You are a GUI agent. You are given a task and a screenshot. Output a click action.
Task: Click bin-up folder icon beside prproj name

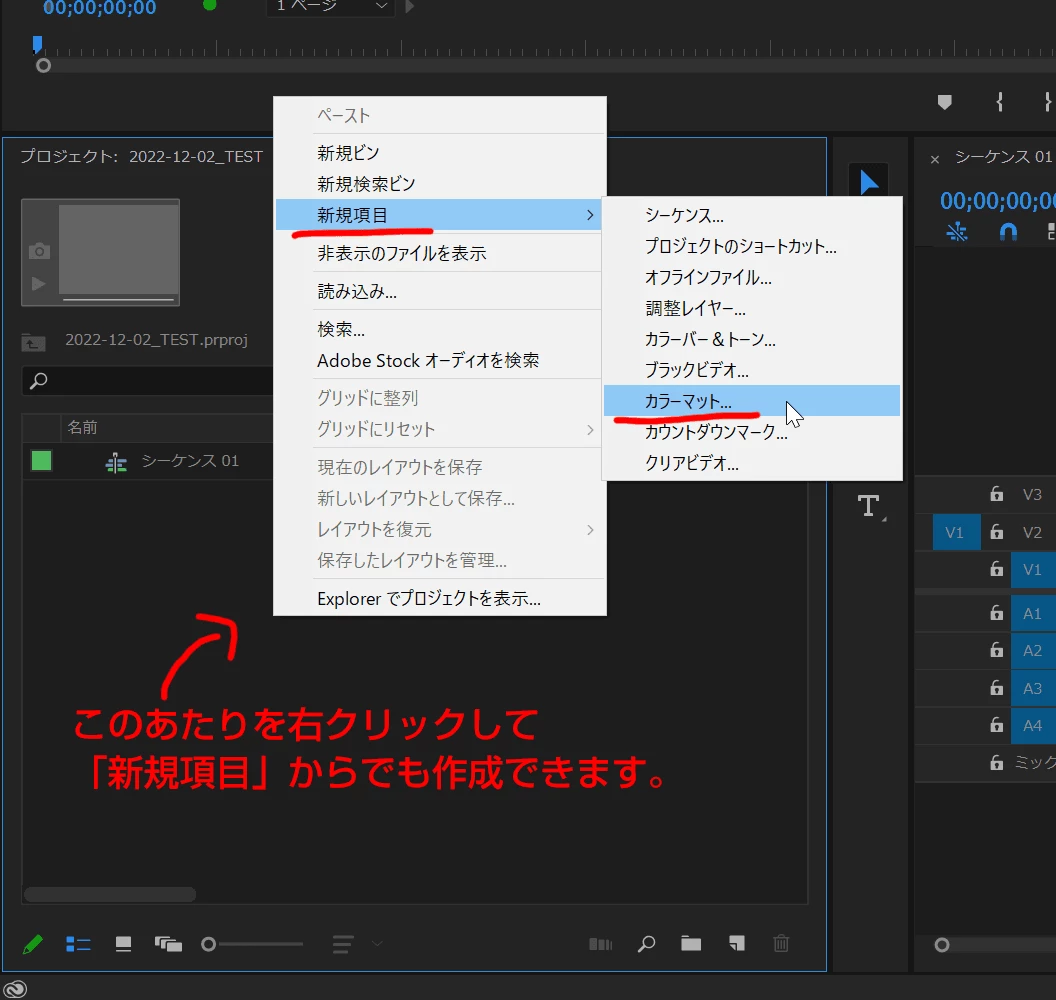34,343
